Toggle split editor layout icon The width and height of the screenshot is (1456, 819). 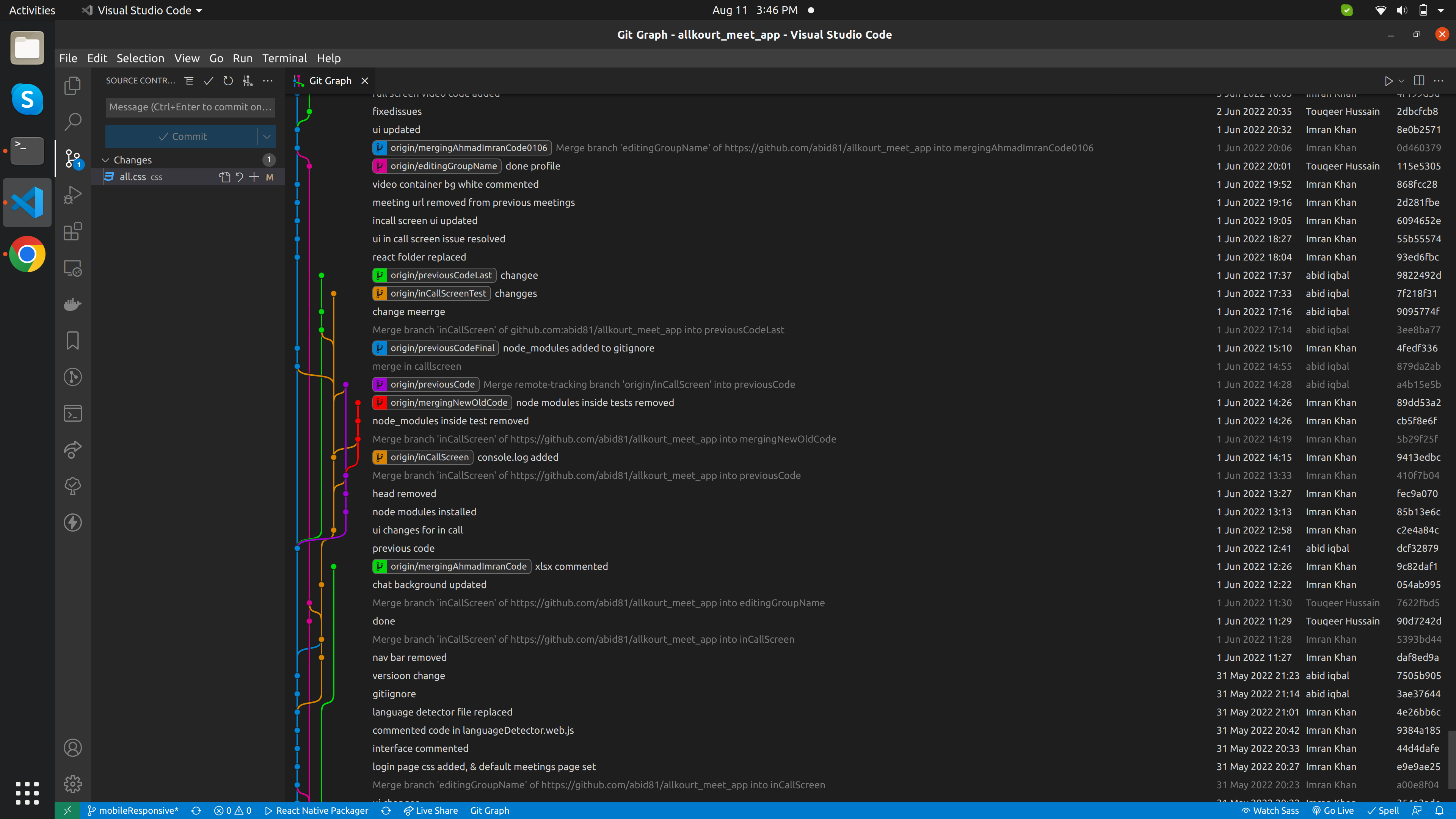tap(1419, 81)
